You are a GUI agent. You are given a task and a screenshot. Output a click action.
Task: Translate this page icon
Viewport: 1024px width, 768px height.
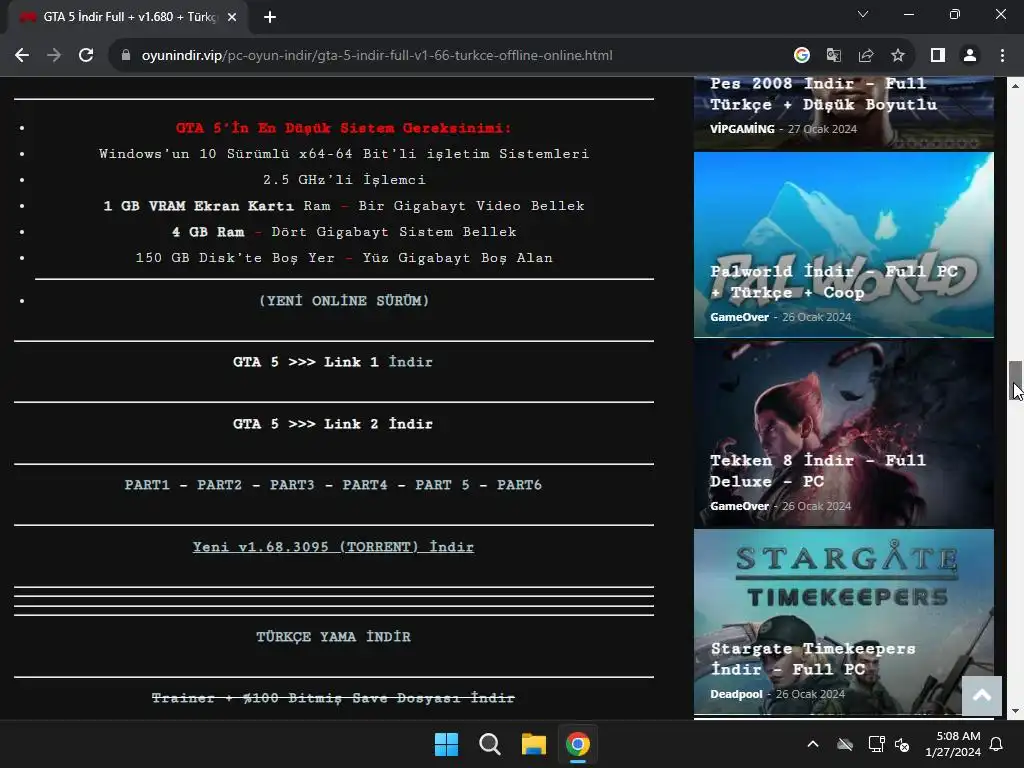(834, 56)
